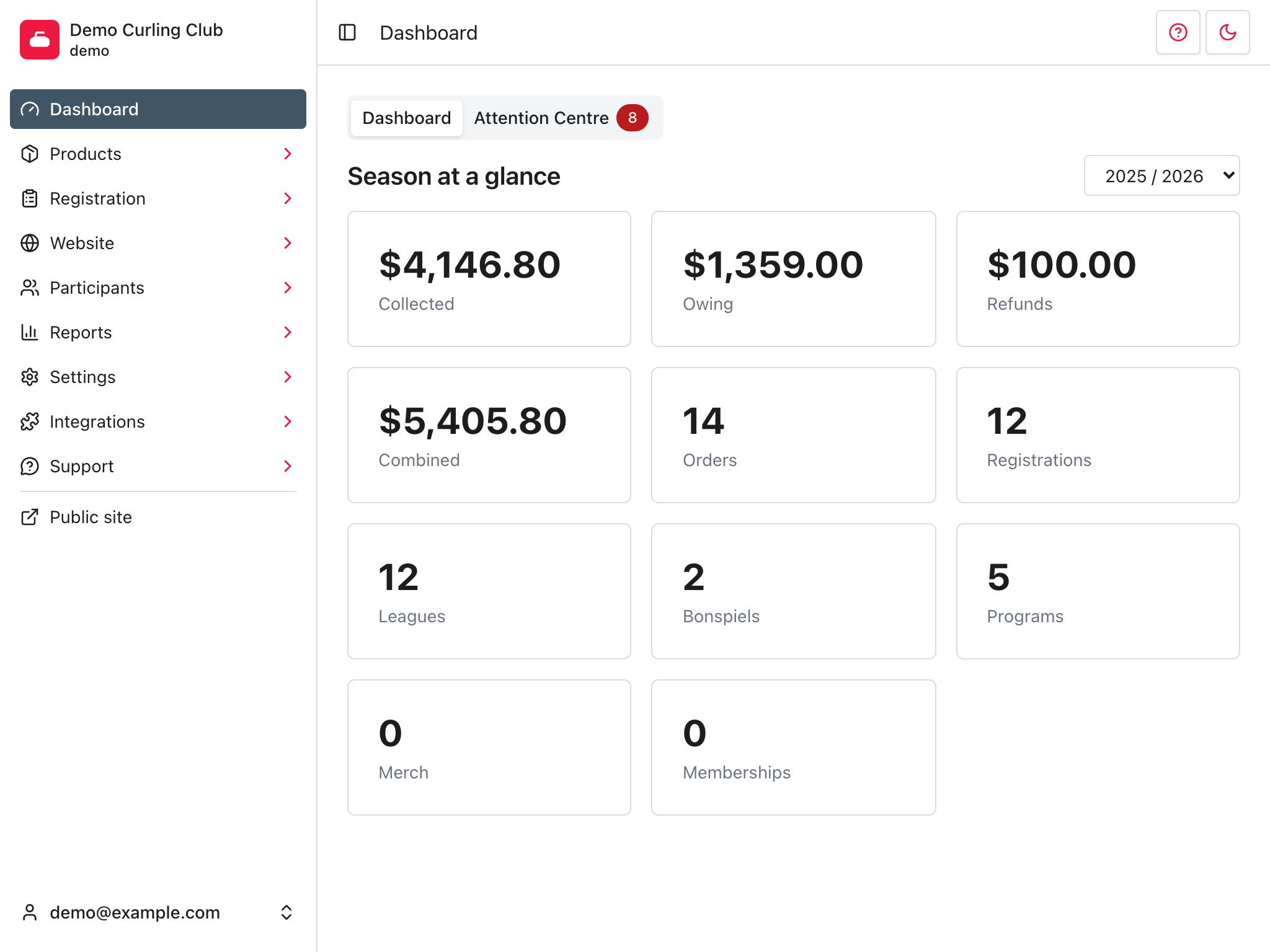The image size is (1270, 952).
Task: Click the demo@example.com account label
Action: tap(135, 912)
